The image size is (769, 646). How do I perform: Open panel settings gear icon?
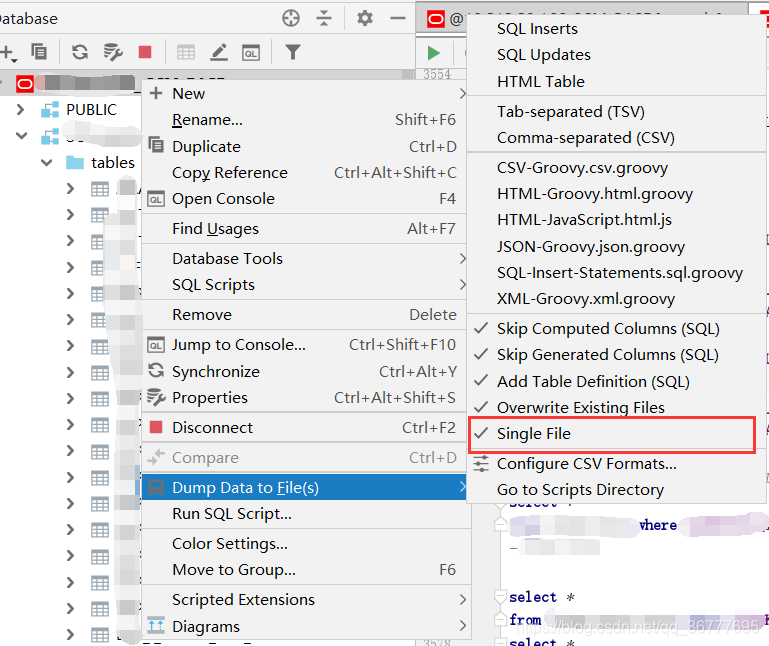tap(364, 18)
